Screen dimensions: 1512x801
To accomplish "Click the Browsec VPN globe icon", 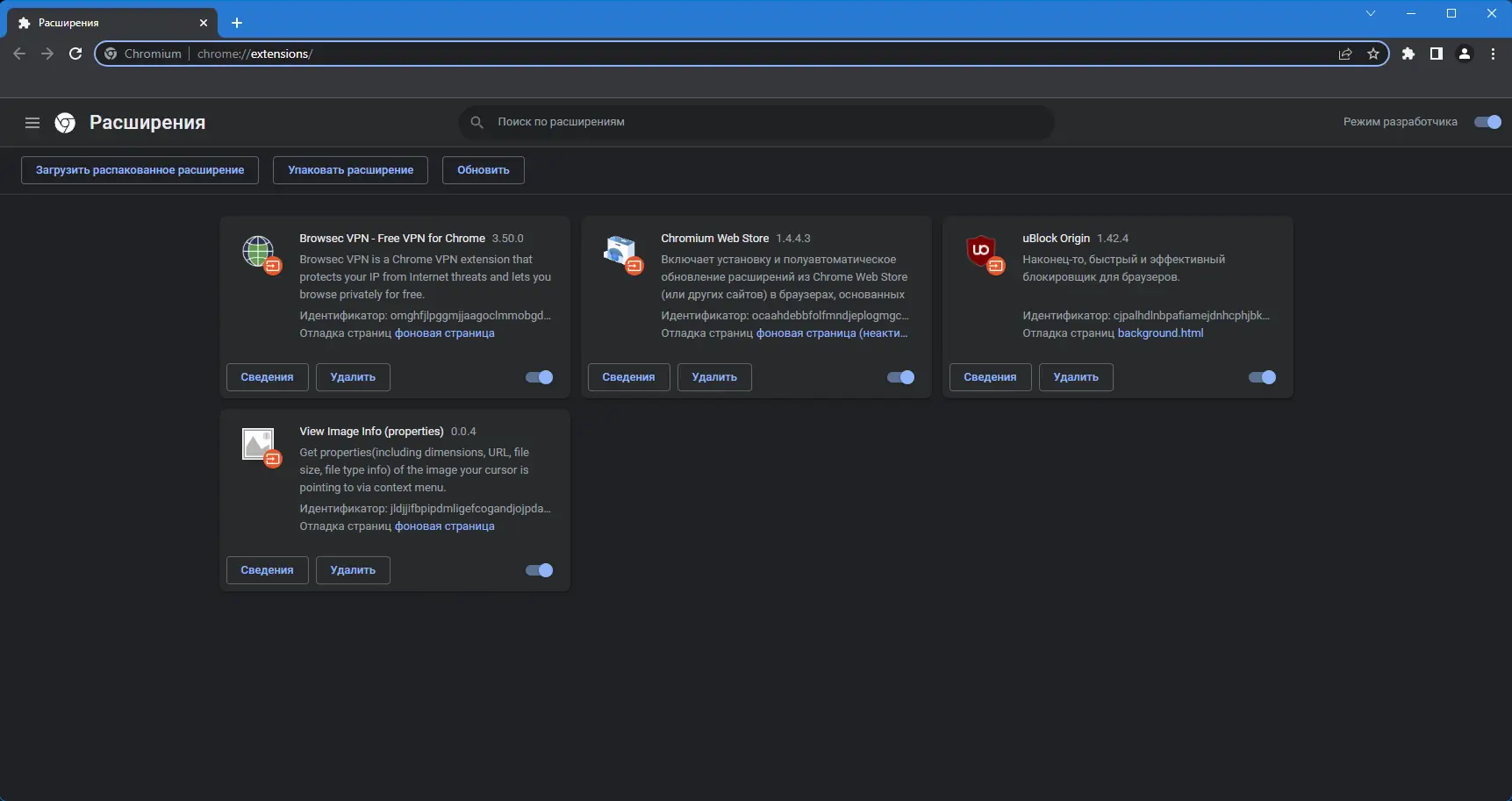I will click(259, 252).
